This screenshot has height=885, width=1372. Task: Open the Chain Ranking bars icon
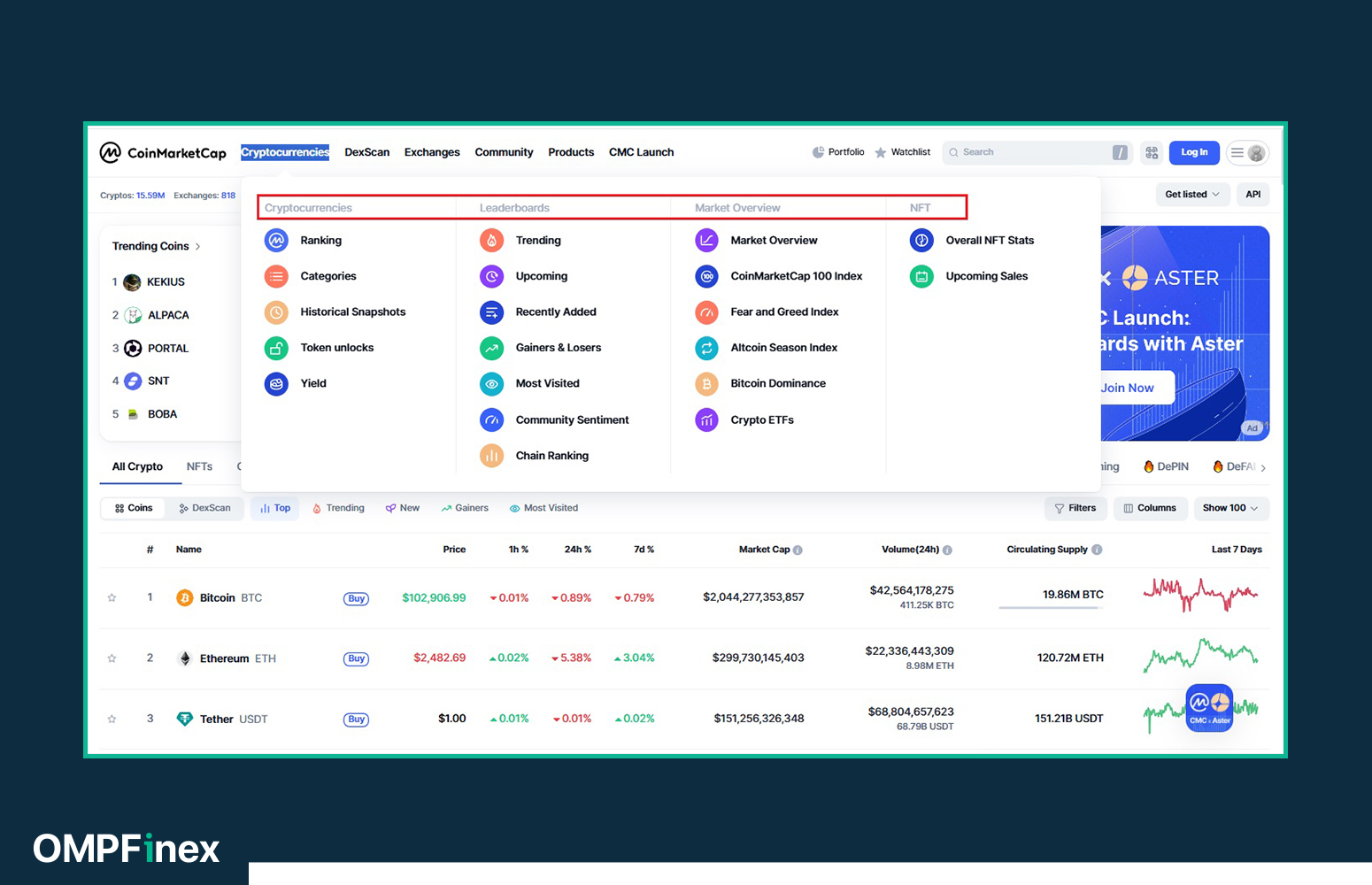(491, 456)
